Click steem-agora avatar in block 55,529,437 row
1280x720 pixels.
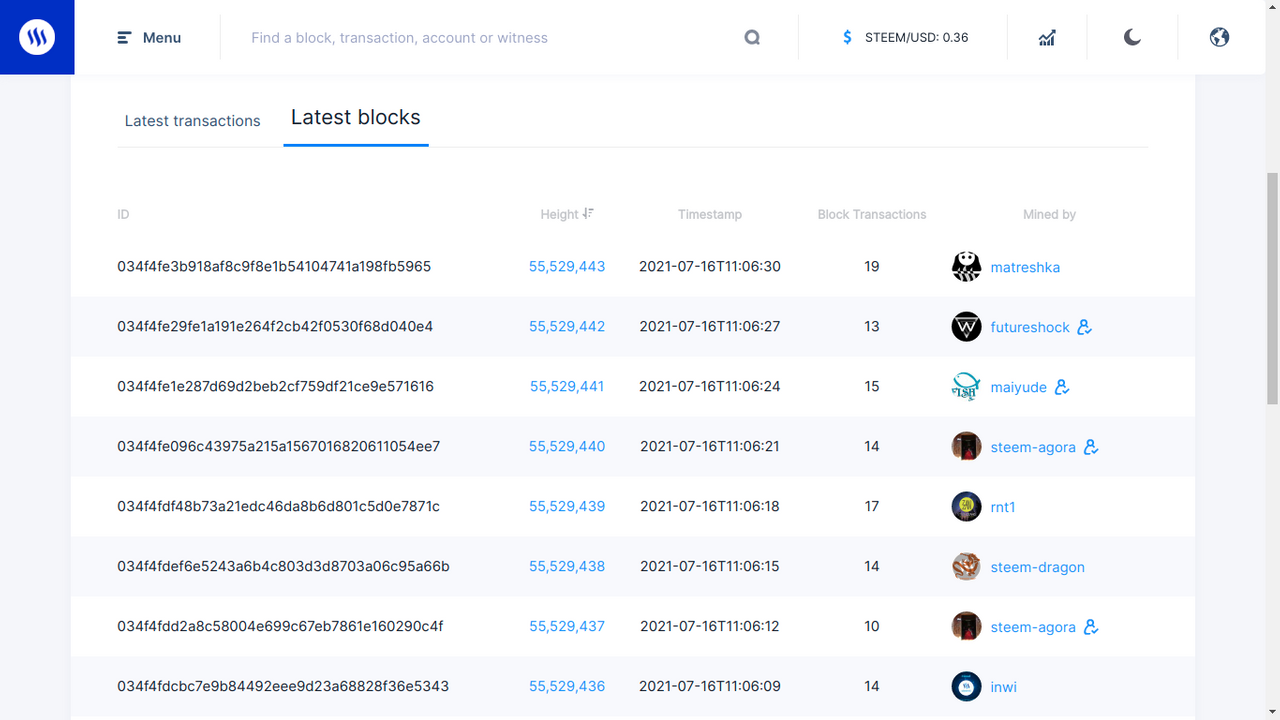coord(966,627)
